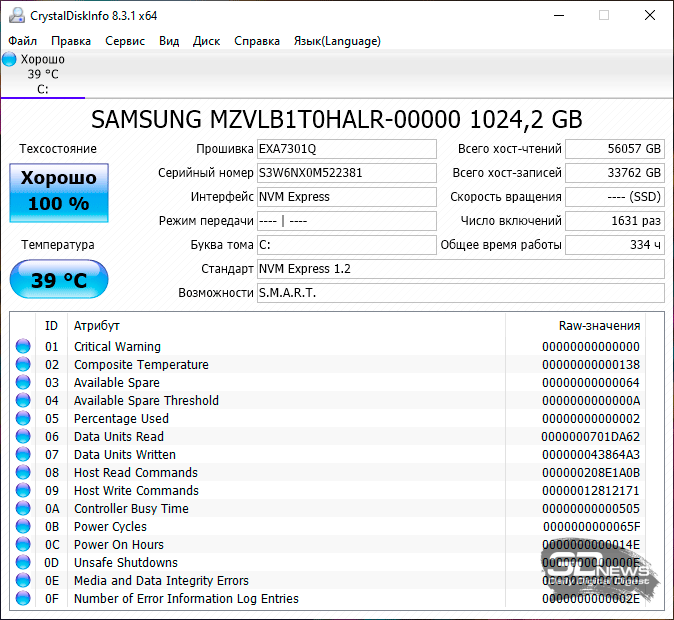Select the Data Units Written attribute name
The height and width of the screenshot is (620, 674).
click(x=125, y=455)
